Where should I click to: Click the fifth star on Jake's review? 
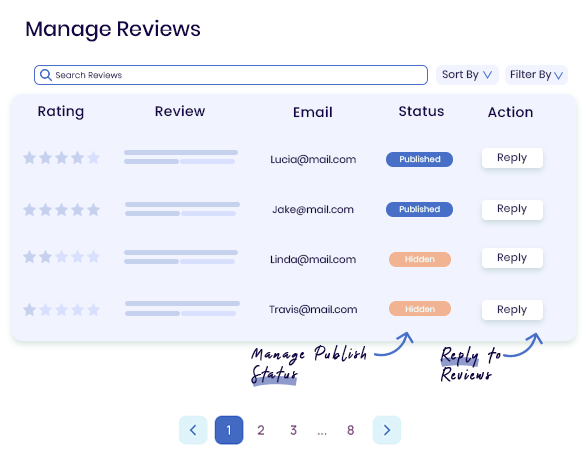point(93,210)
